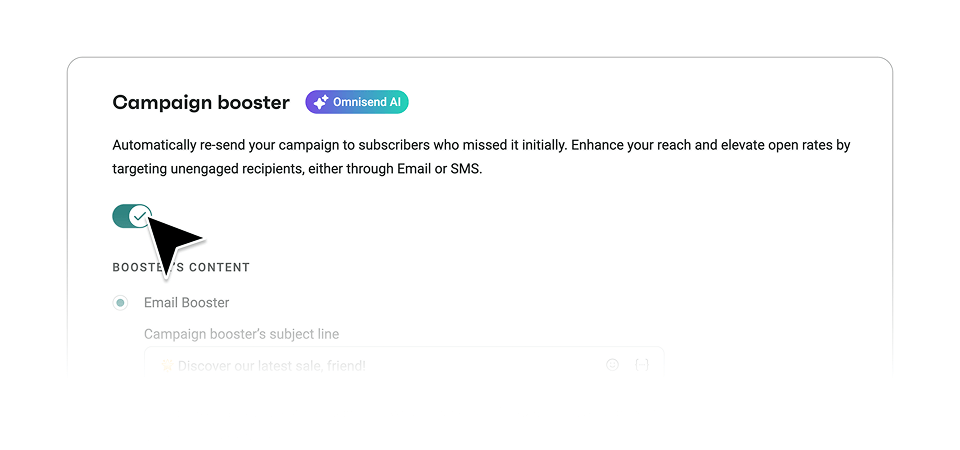Open the emoji picker in subject line field
The image size is (960, 450).
pyautogui.click(x=612, y=365)
